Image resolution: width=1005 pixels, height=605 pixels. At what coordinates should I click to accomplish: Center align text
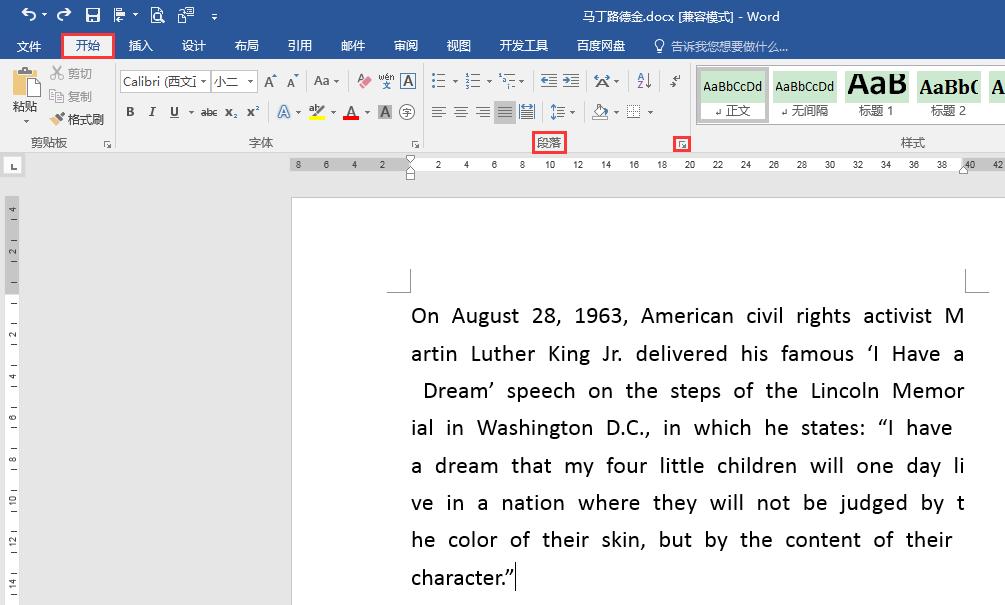coord(461,112)
